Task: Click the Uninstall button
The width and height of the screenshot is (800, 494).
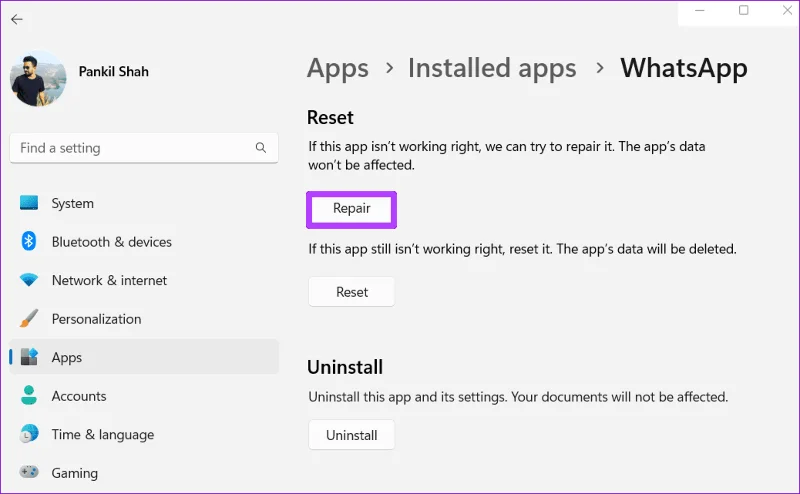Action: (x=352, y=435)
